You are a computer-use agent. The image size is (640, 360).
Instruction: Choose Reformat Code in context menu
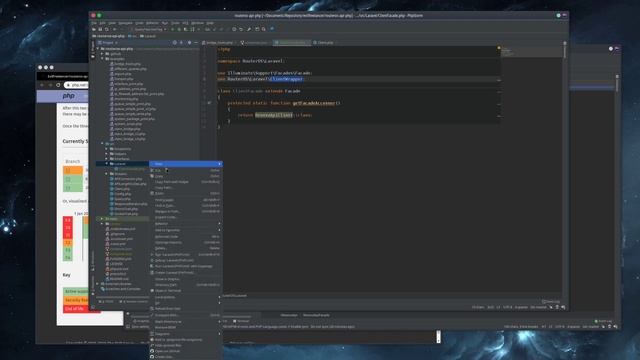coord(186,237)
